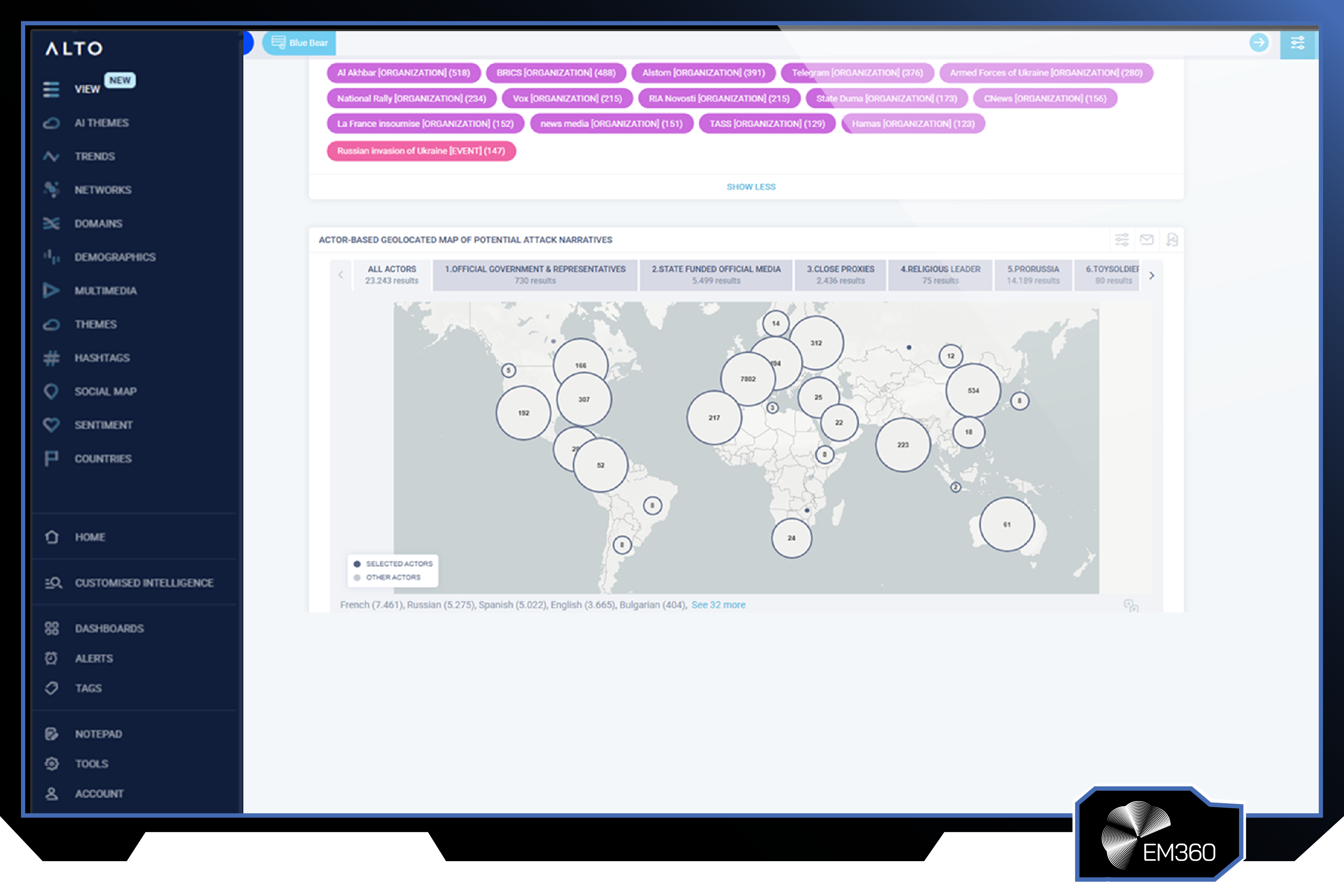Click the Al Akhbar organization tag
Image resolution: width=1344 pixels, height=896 pixels.
click(x=404, y=73)
